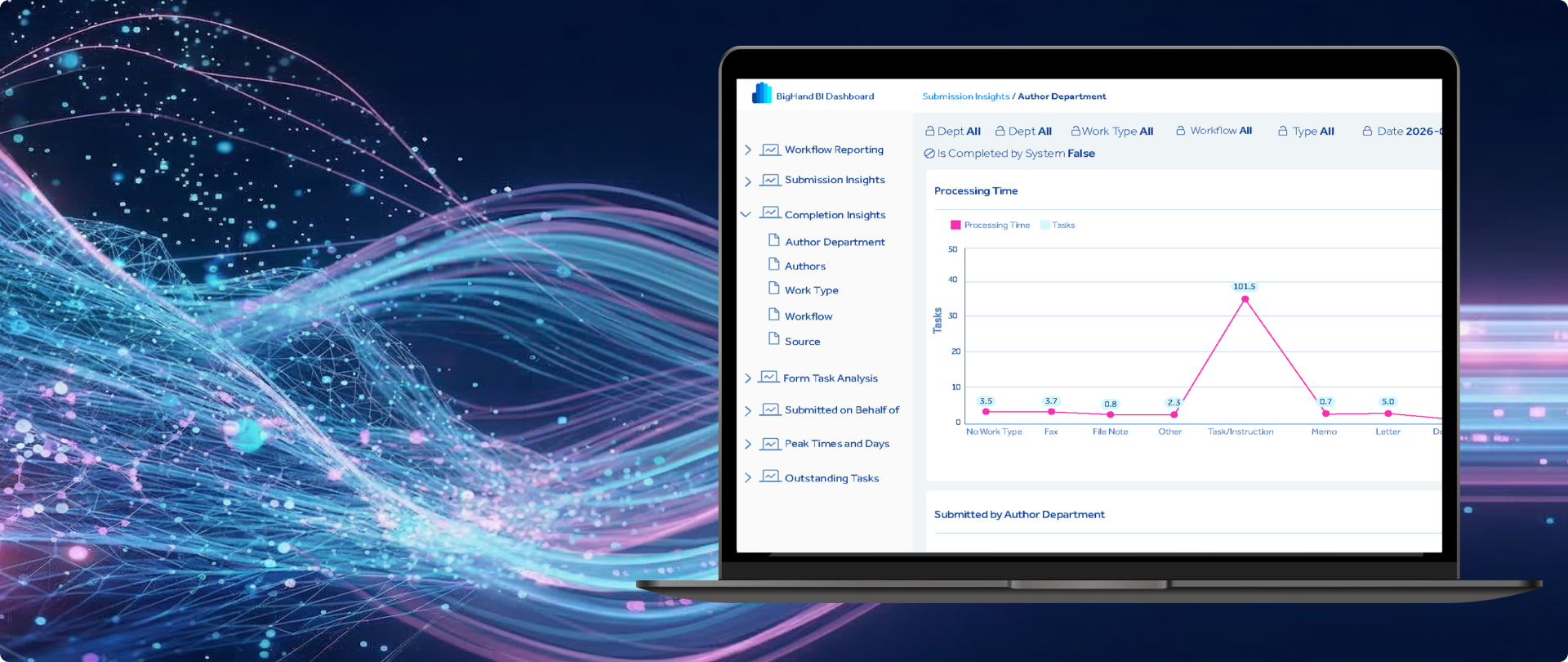
Task: Open the Author Department report
Action: [x=835, y=242]
